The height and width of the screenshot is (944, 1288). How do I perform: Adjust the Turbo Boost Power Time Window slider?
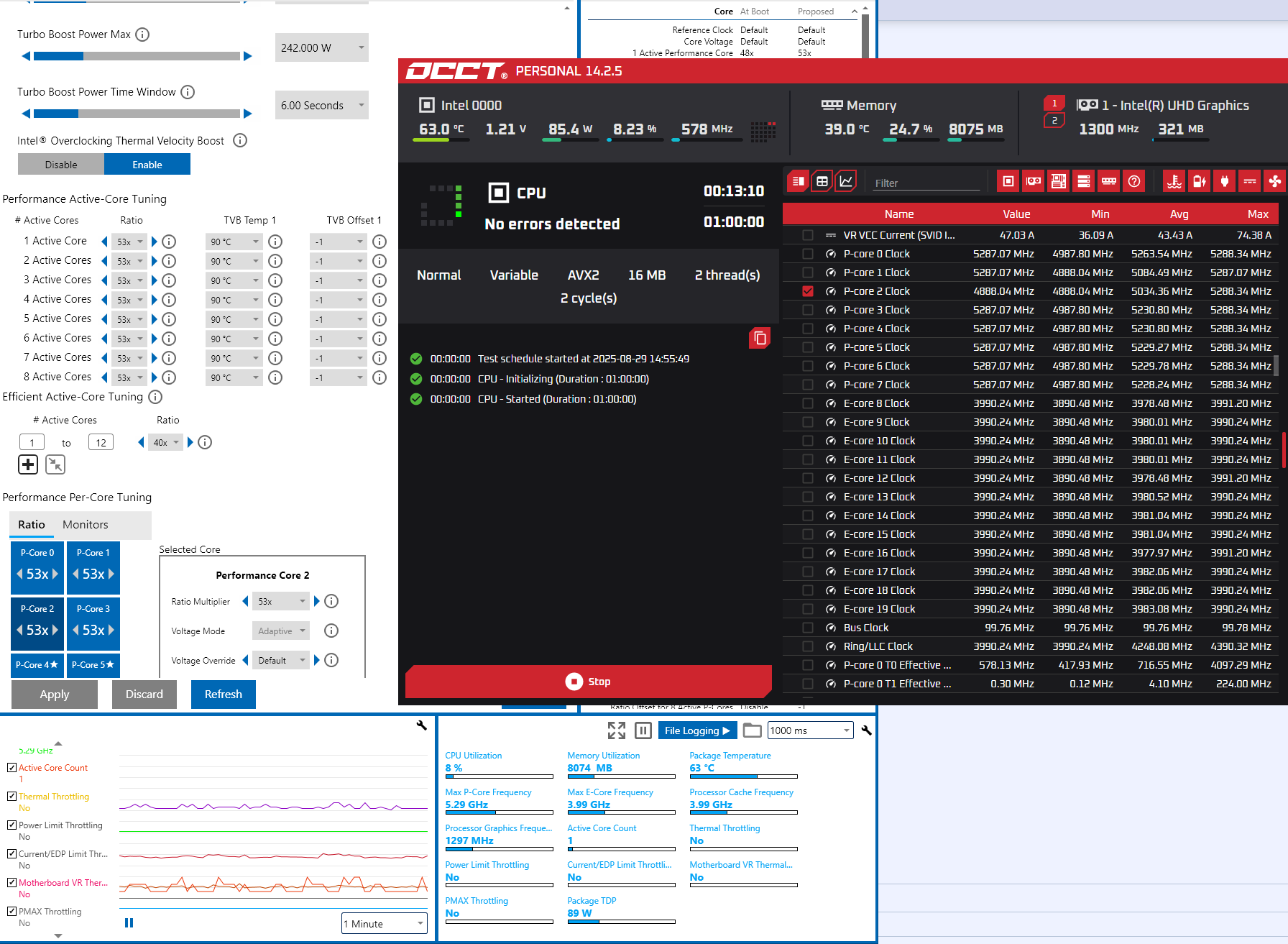137,114
